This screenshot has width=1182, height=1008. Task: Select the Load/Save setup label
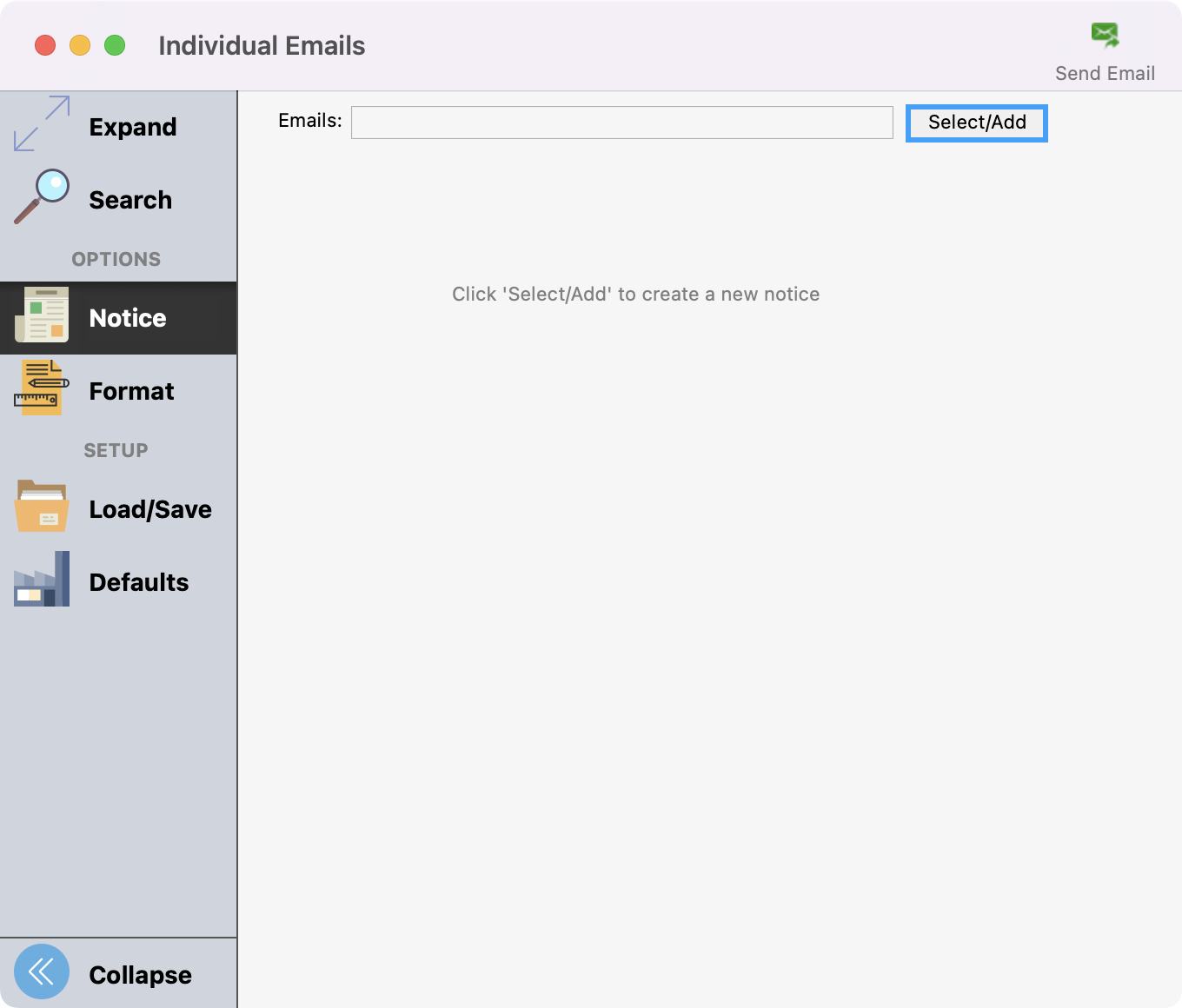pyautogui.click(x=150, y=509)
